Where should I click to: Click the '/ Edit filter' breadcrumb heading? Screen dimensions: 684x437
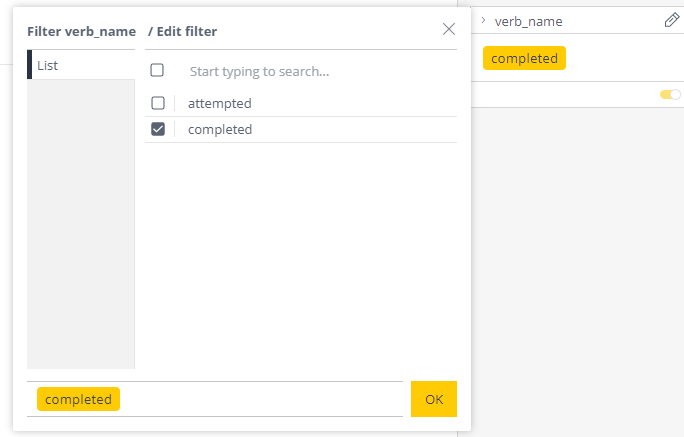[x=182, y=31]
